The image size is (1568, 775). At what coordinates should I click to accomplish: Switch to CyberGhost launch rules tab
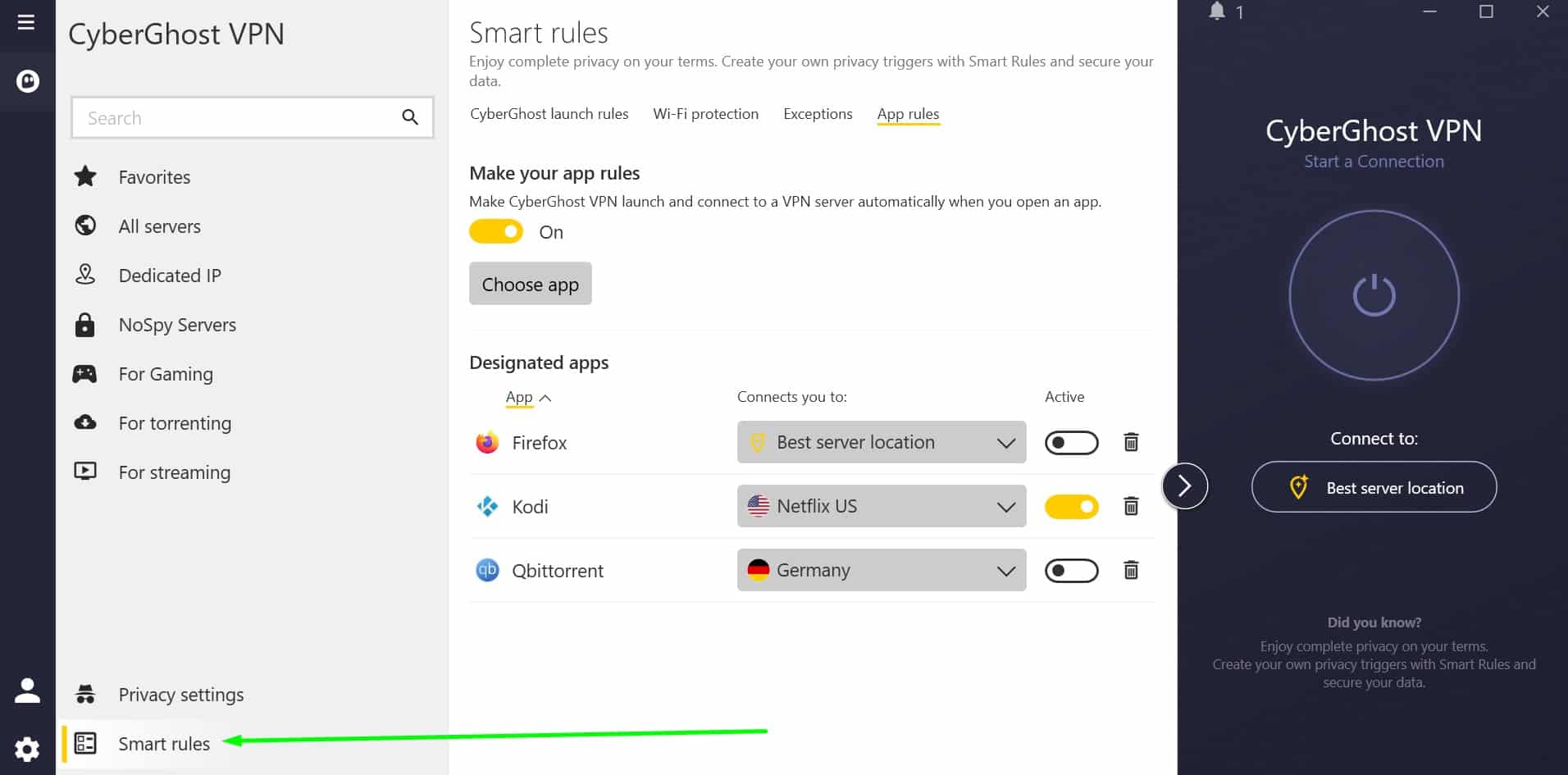549,114
